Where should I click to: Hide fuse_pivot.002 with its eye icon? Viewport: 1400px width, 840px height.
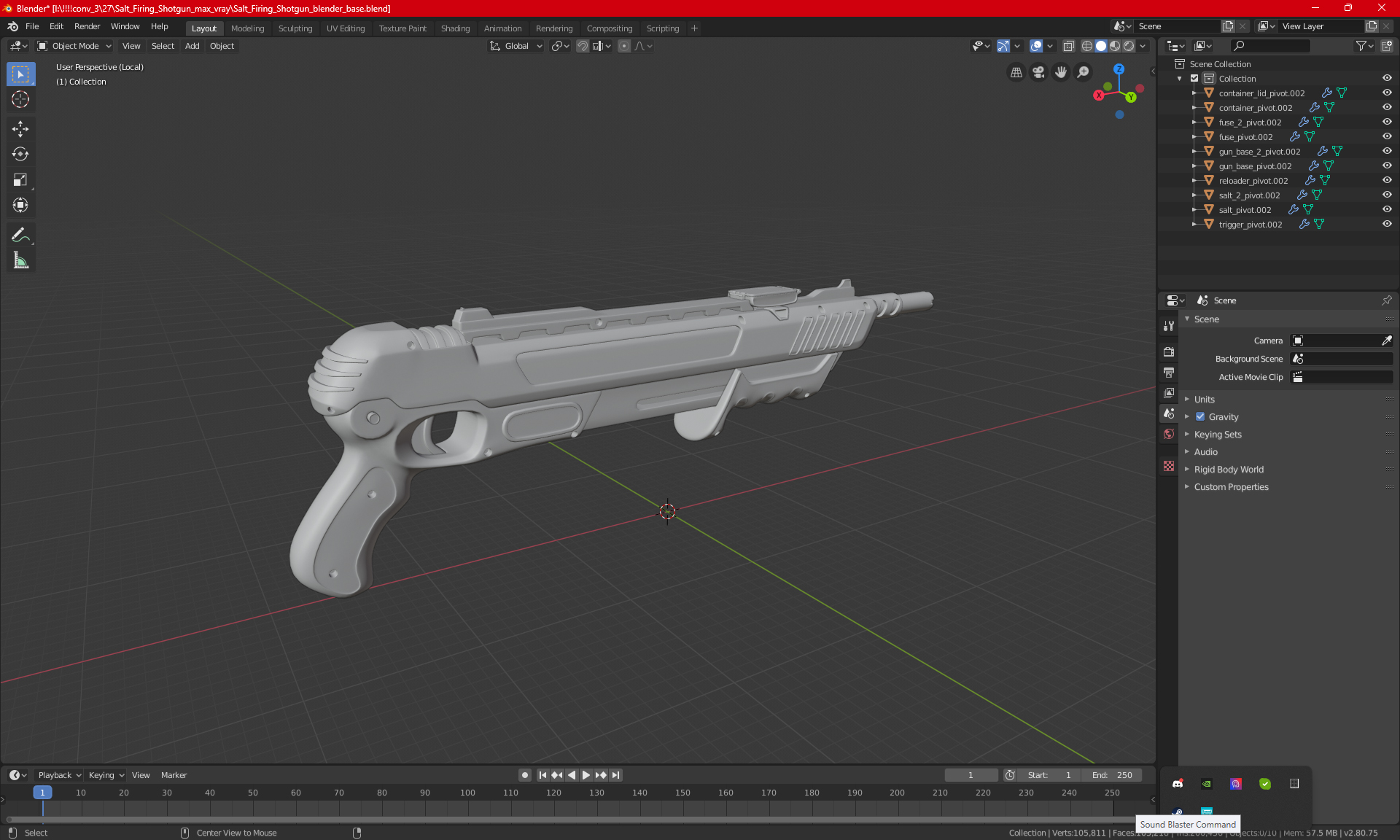coord(1387,136)
